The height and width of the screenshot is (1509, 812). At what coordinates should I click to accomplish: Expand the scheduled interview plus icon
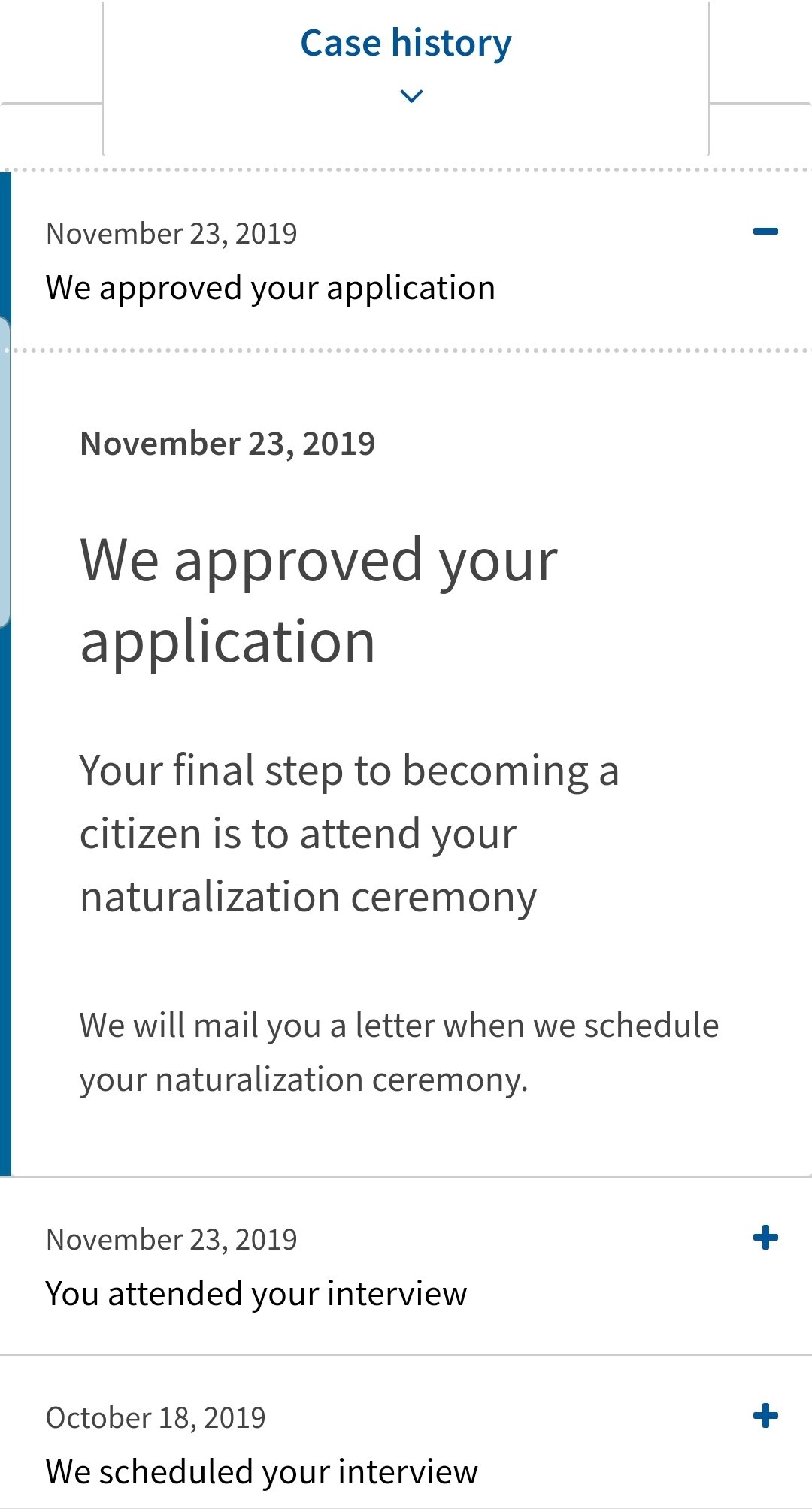(x=765, y=1416)
